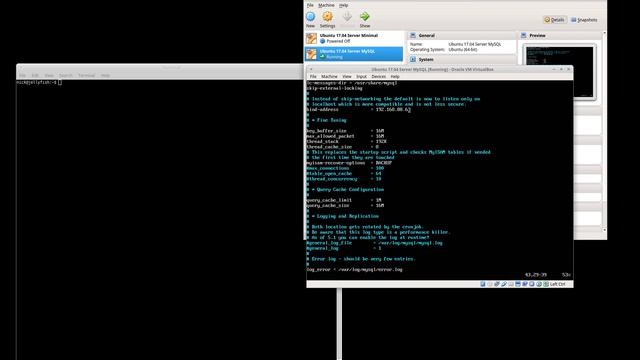
Task: Open File menu in VirtualBox Manager
Action: click(x=310, y=5)
